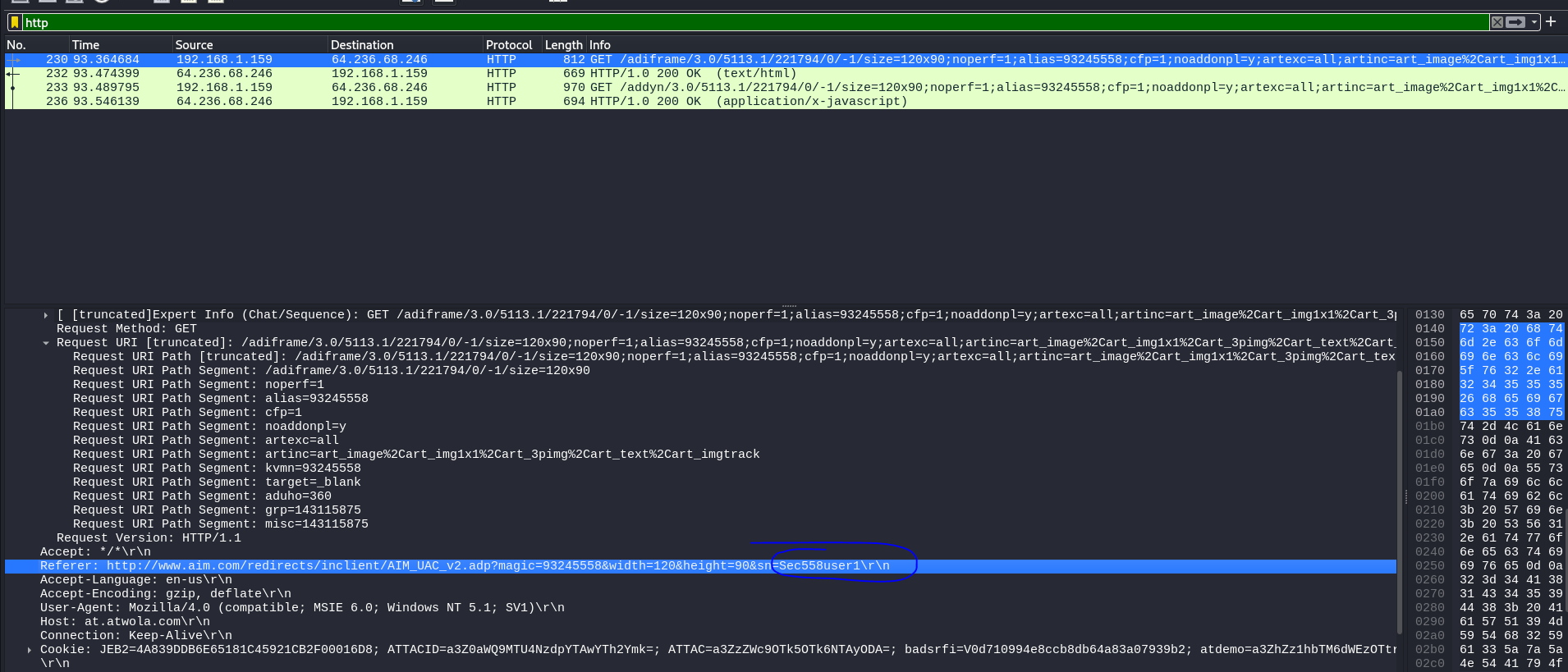Select packet 236 application/x-javascript response
This screenshot has height=672, width=1568.
[410, 102]
